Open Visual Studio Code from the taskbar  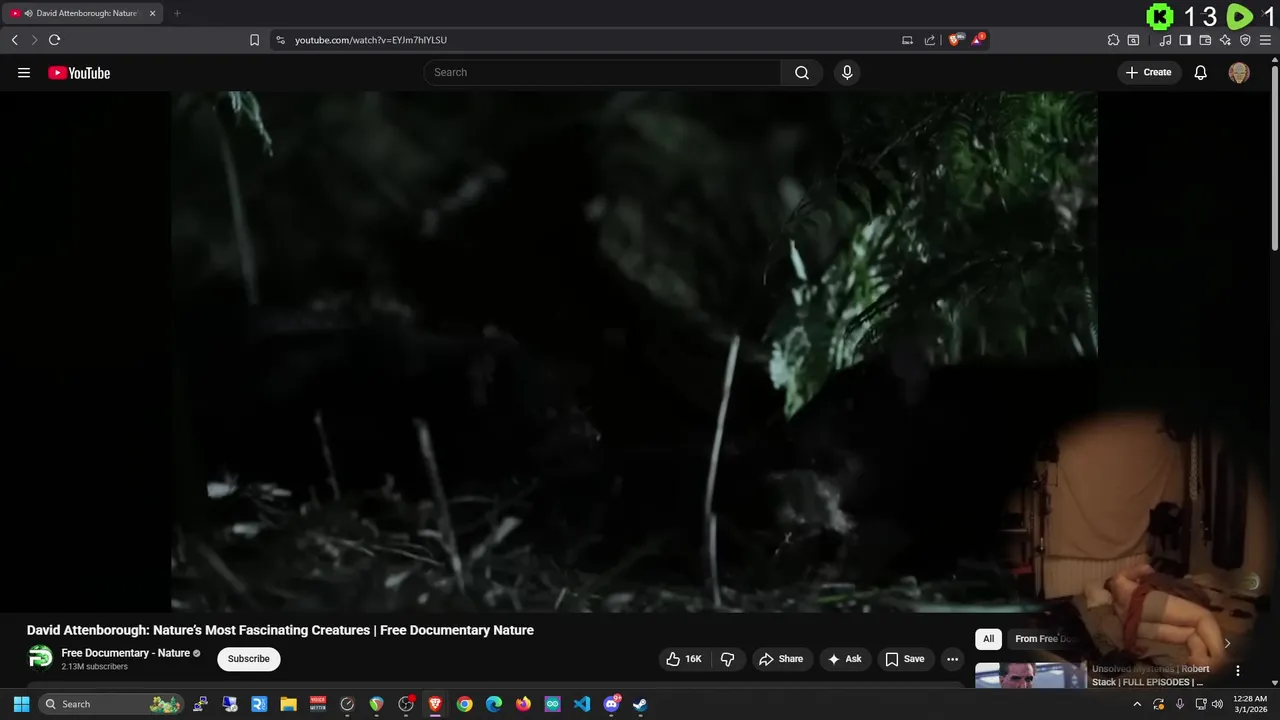coord(581,704)
